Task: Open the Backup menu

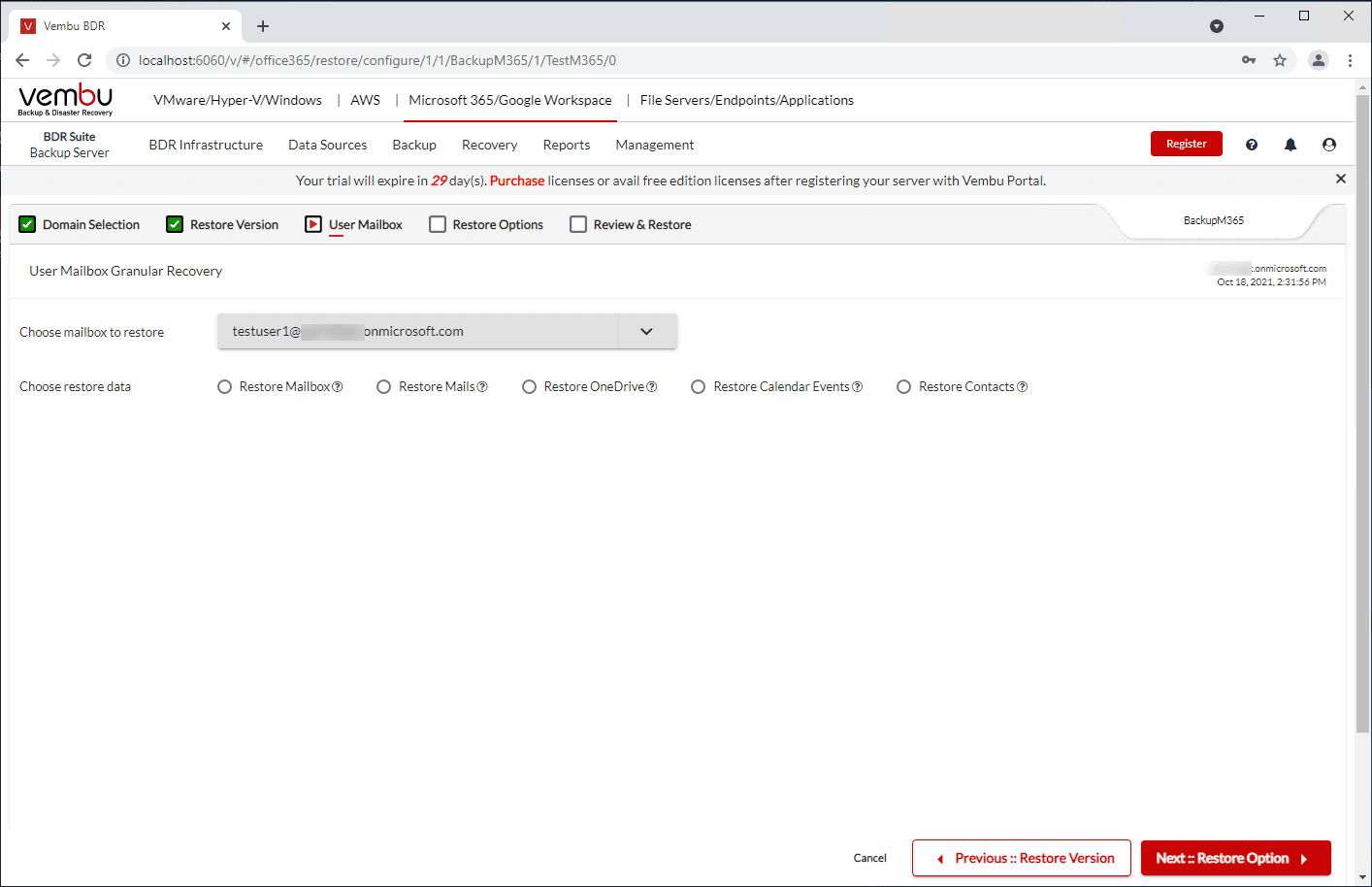Action: pos(414,145)
